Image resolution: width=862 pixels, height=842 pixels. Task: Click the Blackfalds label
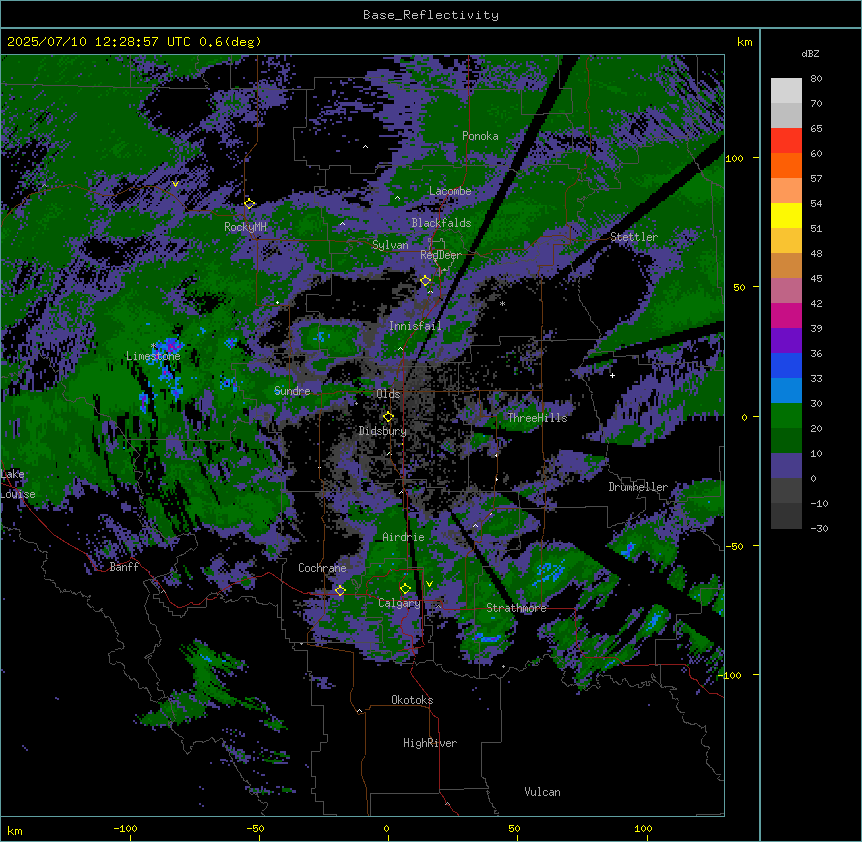point(441,223)
